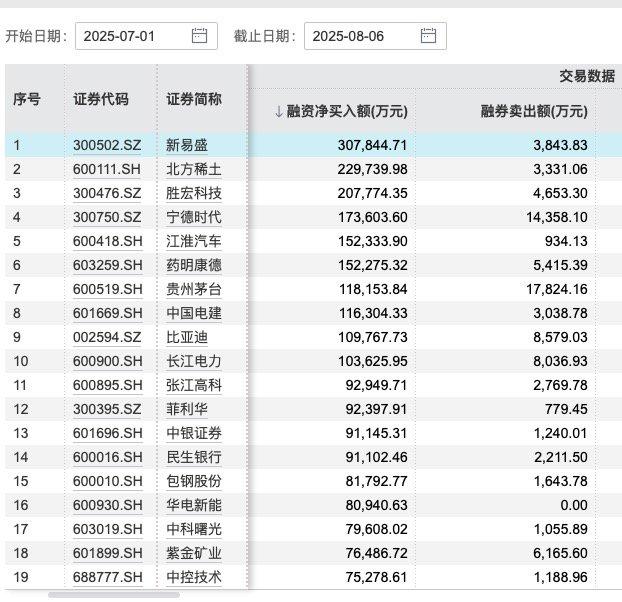Select the value 779.45 for 菲利华

[x=566, y=409]
